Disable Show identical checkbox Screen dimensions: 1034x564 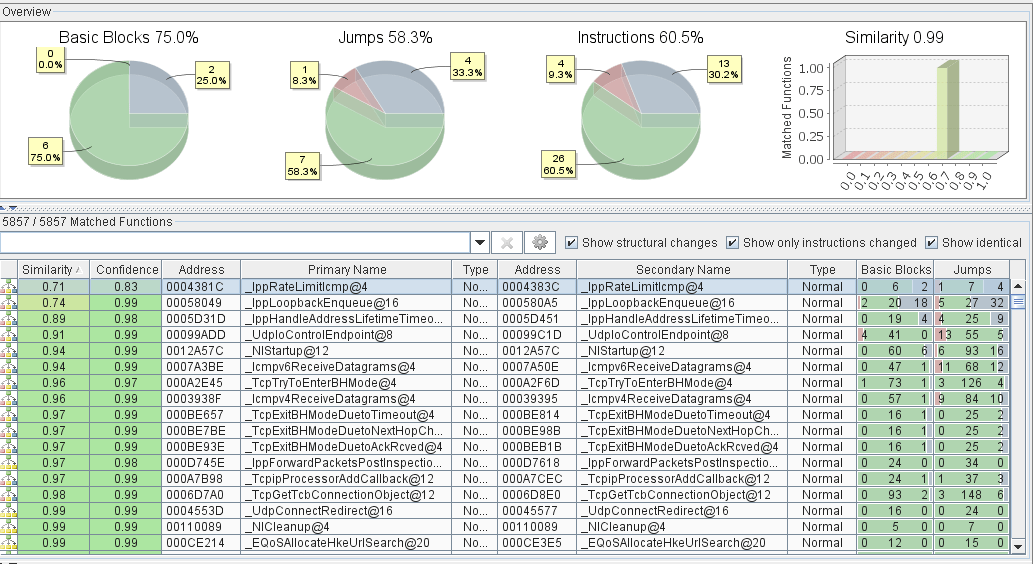click(x=932, y=243)
